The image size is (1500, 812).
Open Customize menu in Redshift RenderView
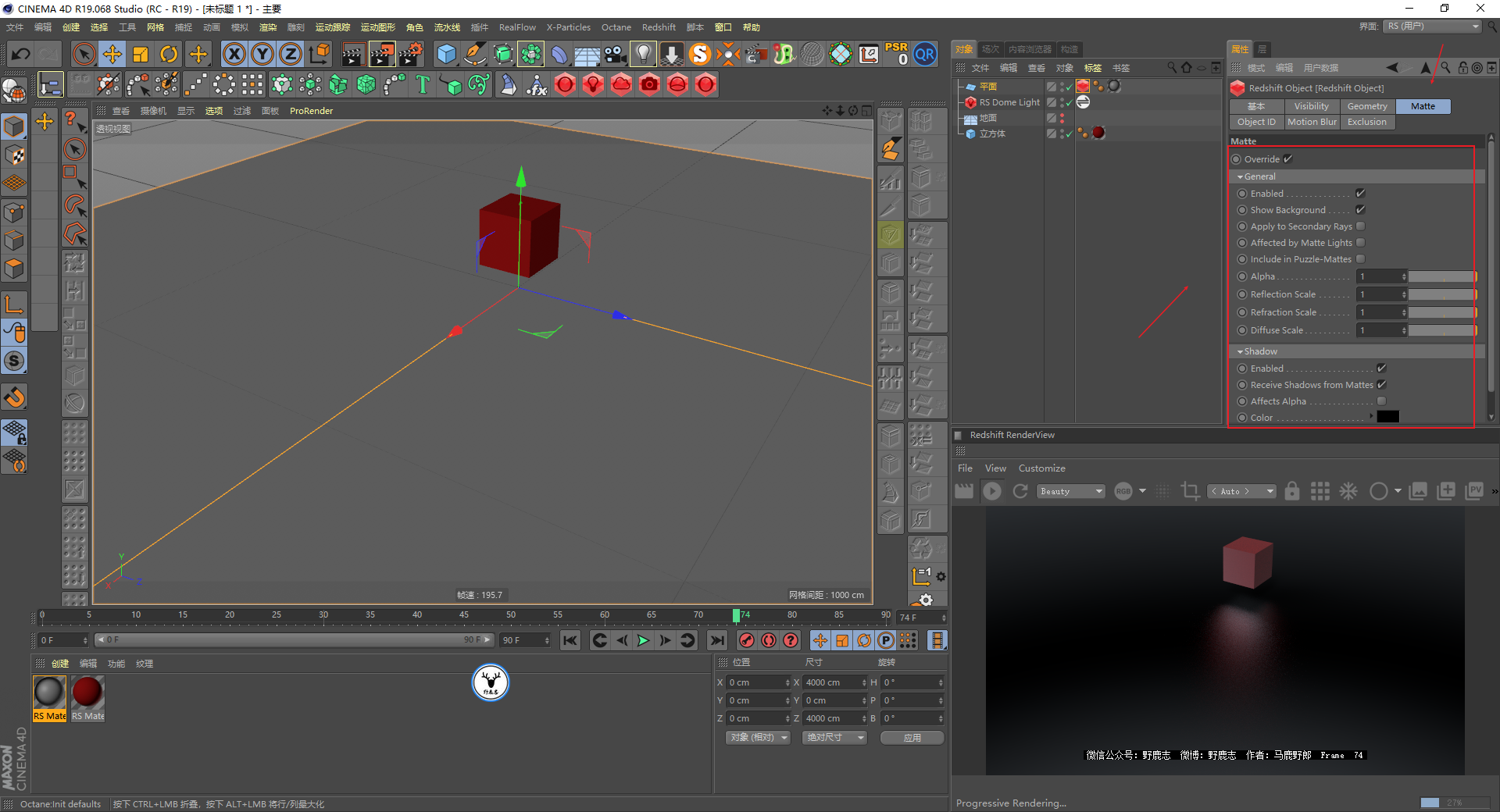click(1041, 468)
